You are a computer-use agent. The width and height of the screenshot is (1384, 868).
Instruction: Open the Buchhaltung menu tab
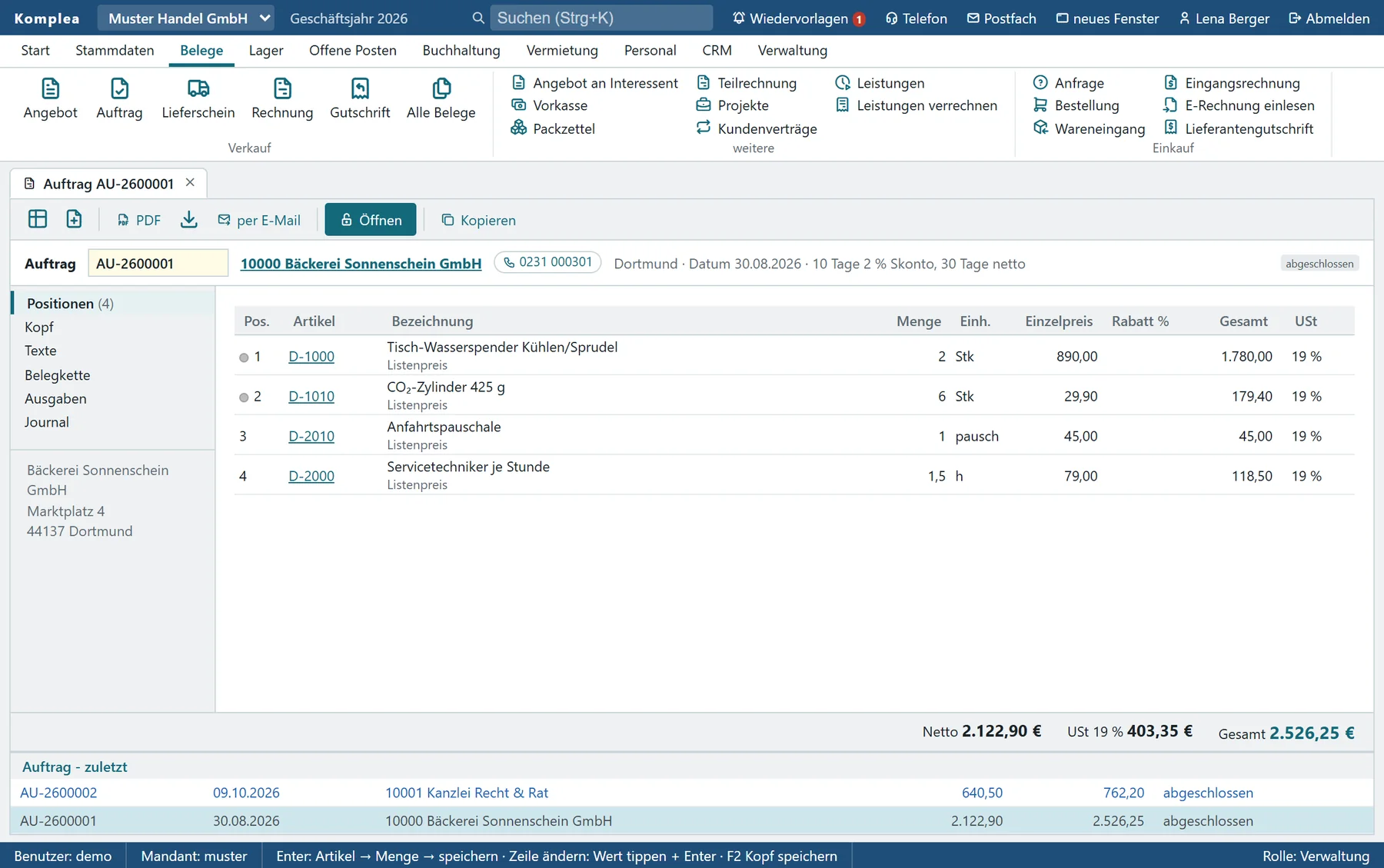pyautogui.click(x=461, y=51)
